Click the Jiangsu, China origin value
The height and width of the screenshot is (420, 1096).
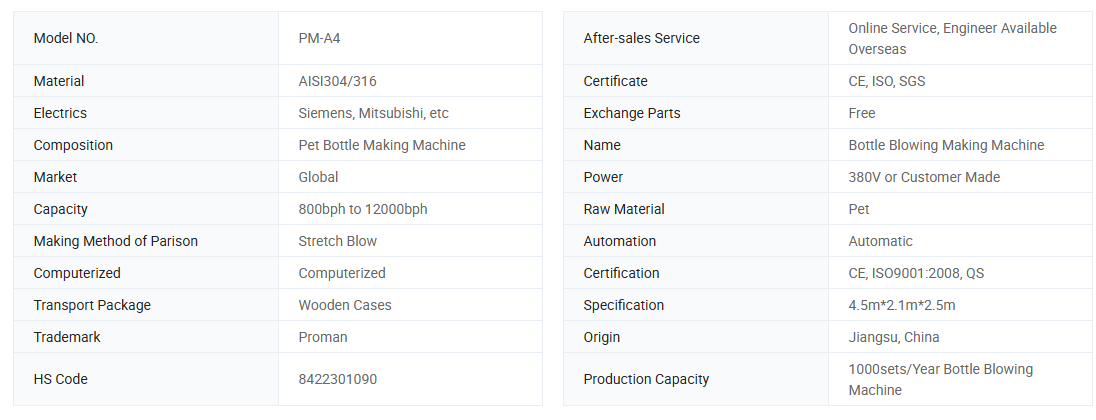(x=894, y=337)
